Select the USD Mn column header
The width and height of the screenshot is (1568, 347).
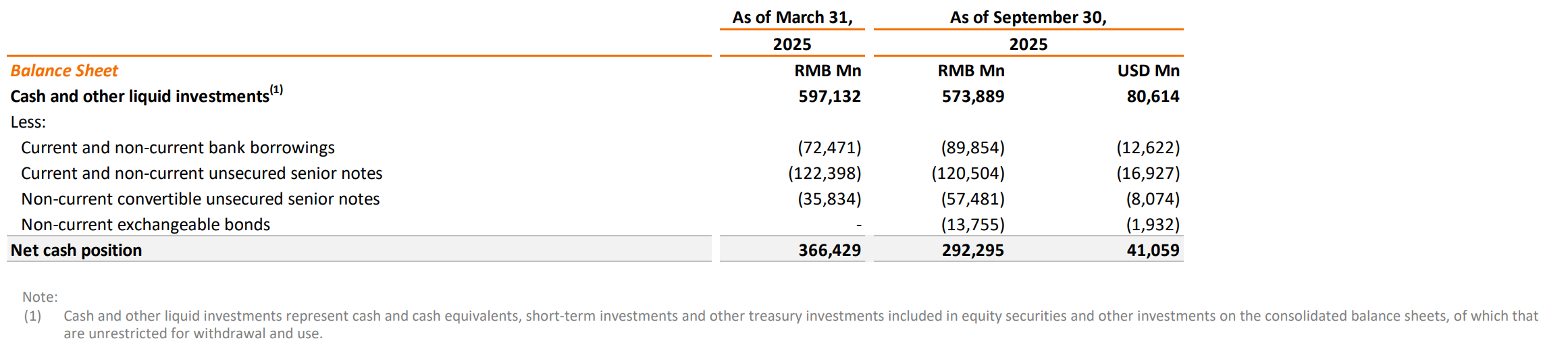(1148, 71)
